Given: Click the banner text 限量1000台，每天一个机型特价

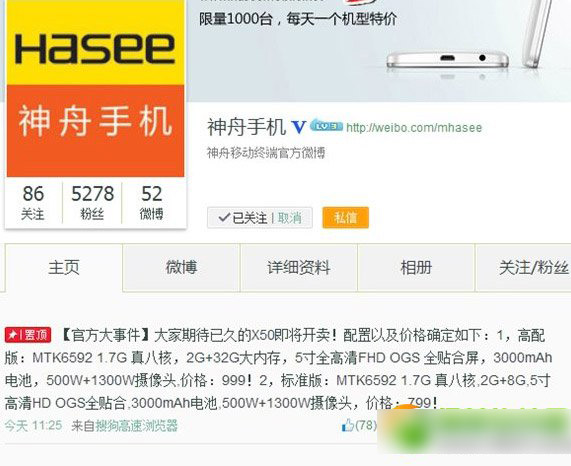Looking at the screenshot, I should 298,19.
